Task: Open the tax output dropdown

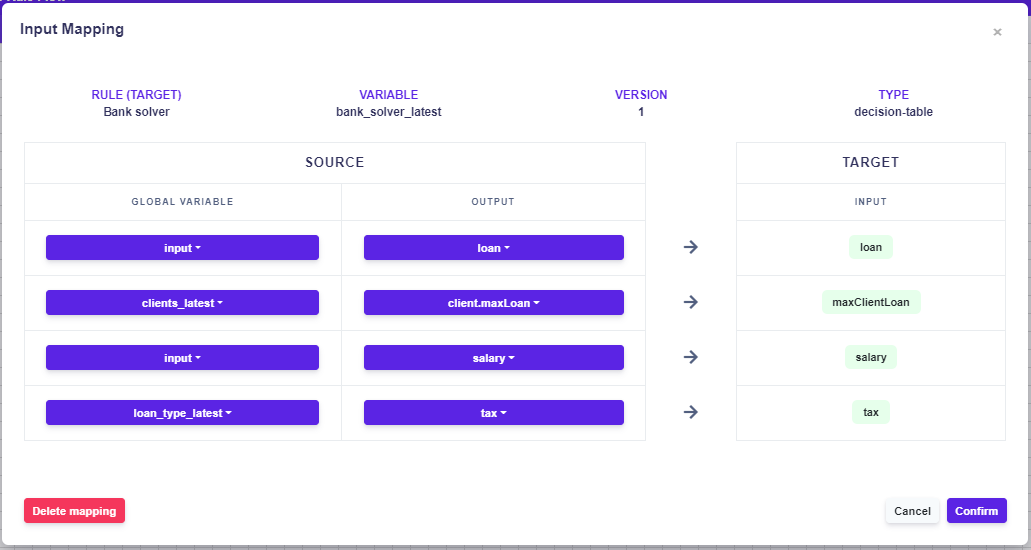Action: pyautogui.click(x=493, y=413)
